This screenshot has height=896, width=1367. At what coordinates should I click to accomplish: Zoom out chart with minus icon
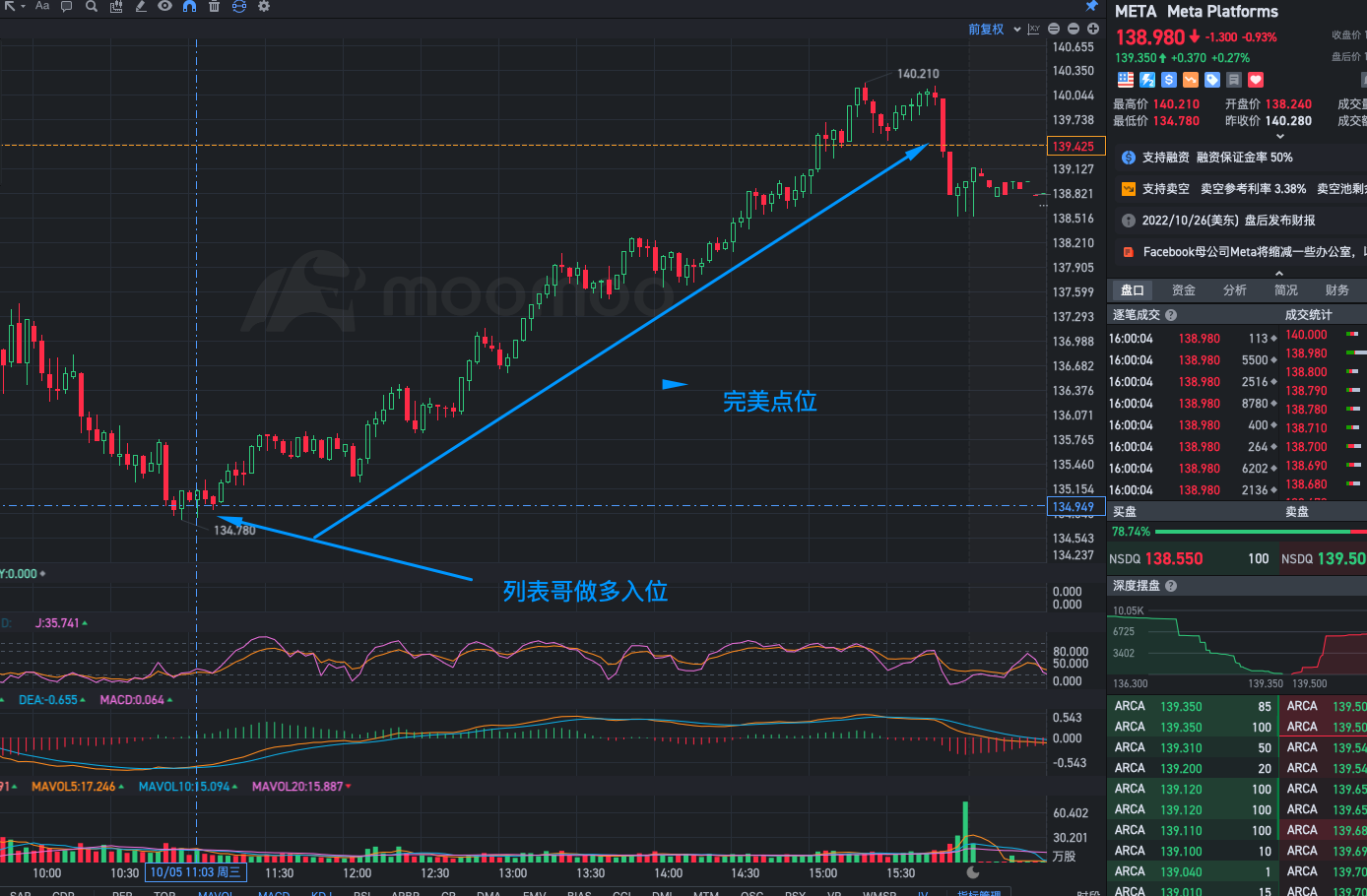[x=1074, y=30]
